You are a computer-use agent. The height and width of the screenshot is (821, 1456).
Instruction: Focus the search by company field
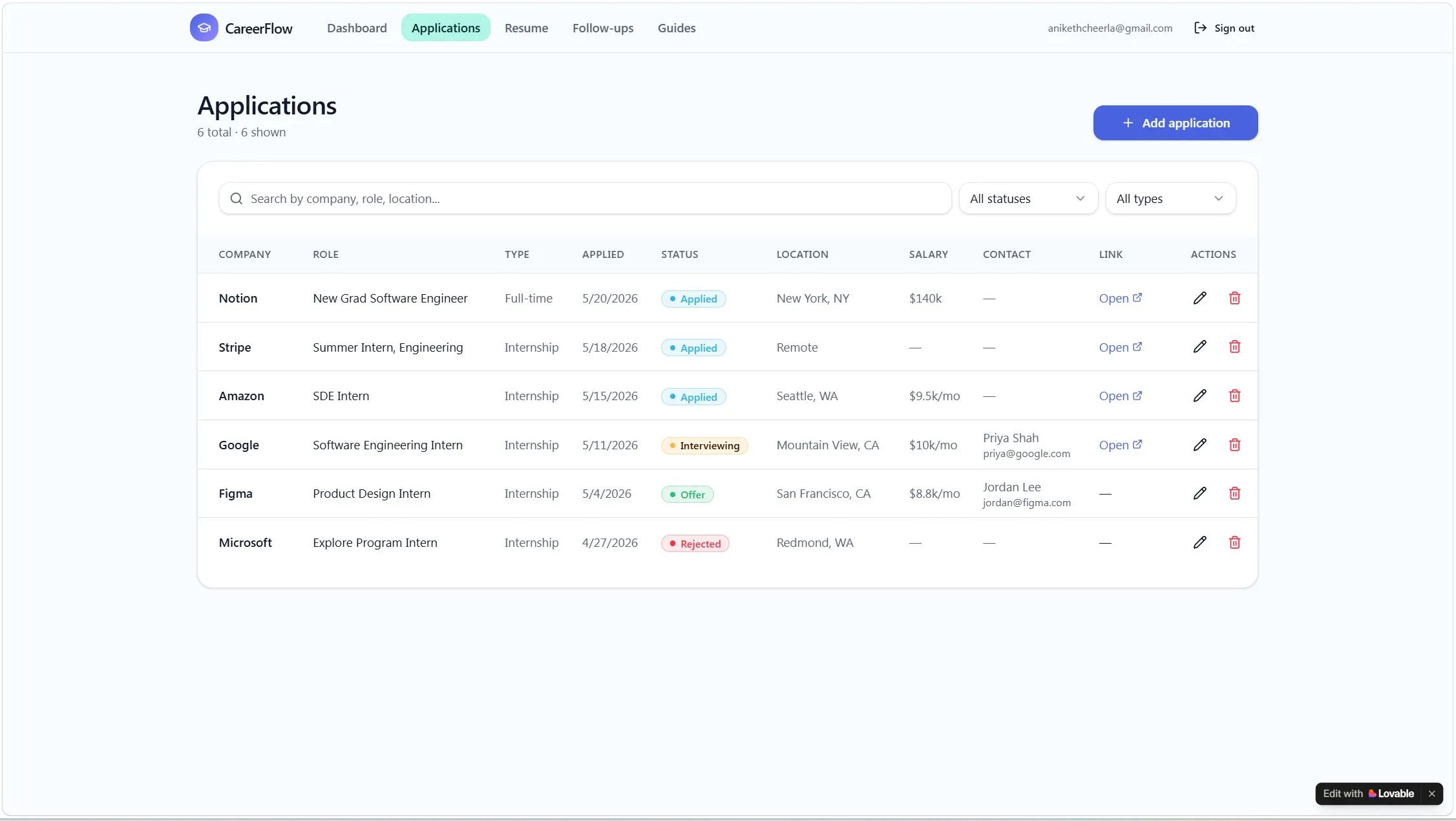pos(585,198)
